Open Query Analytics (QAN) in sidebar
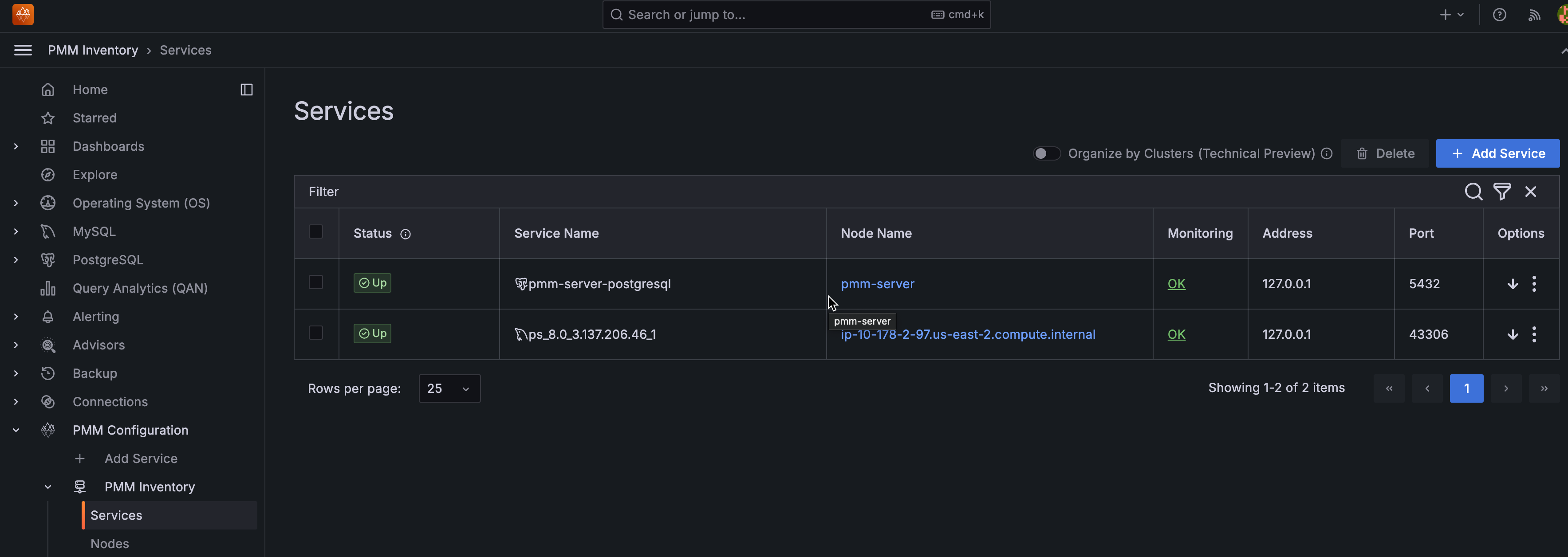This screenshot has height=557, width=1568. [x=140, y=288]
